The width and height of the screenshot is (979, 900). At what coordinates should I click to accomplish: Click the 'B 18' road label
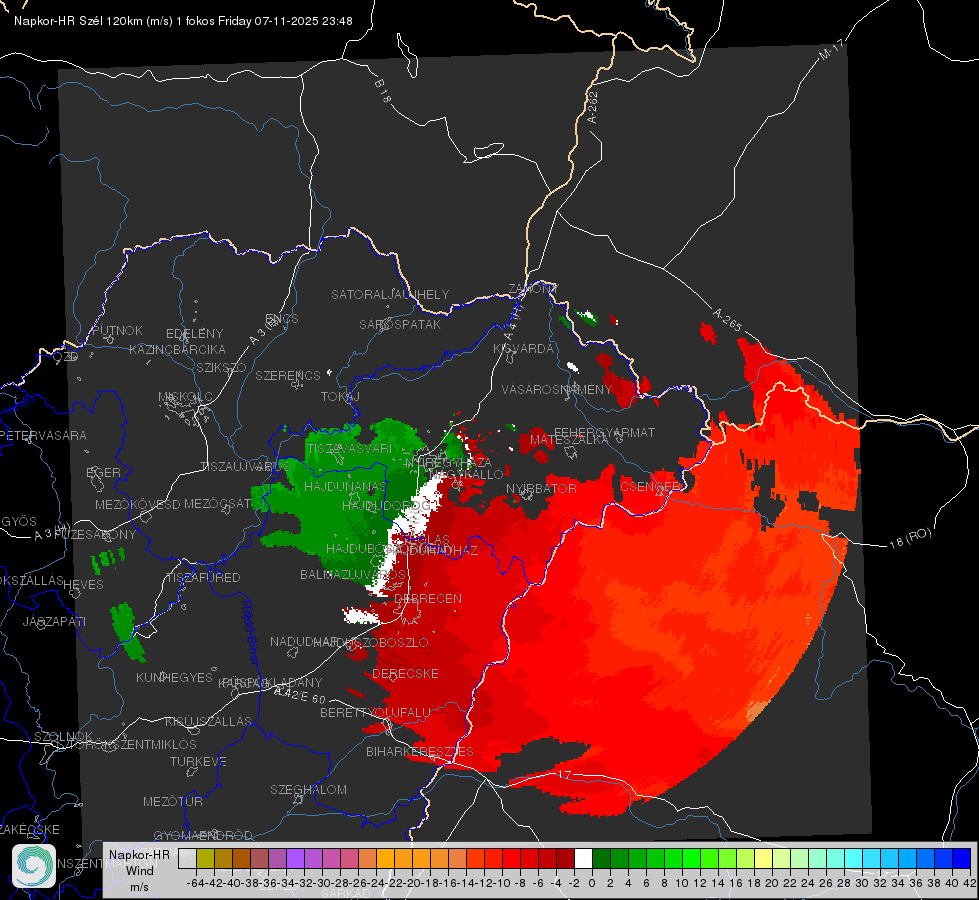383,91
